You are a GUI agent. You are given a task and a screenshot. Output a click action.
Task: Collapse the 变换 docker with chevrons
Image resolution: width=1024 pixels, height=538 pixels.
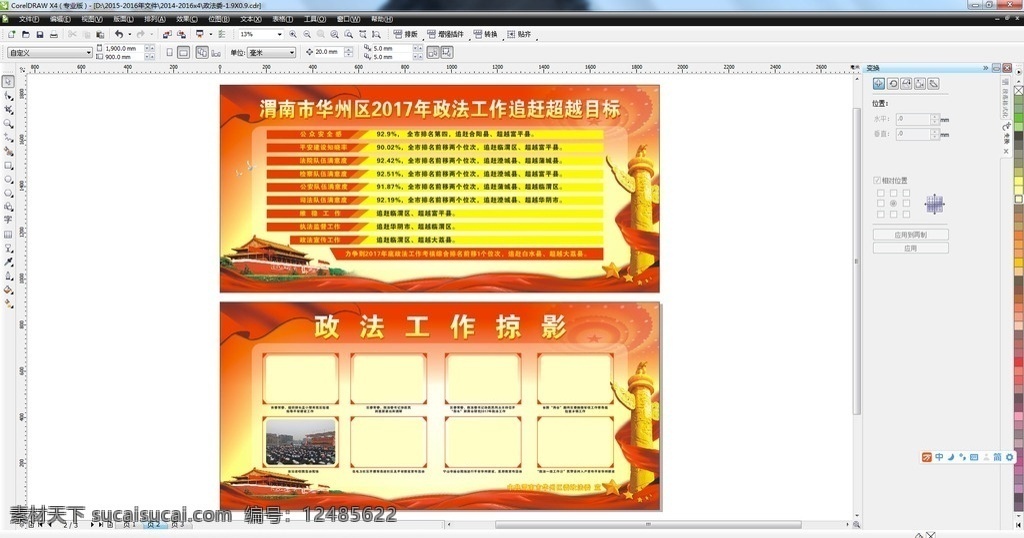[x=985, y=68]
